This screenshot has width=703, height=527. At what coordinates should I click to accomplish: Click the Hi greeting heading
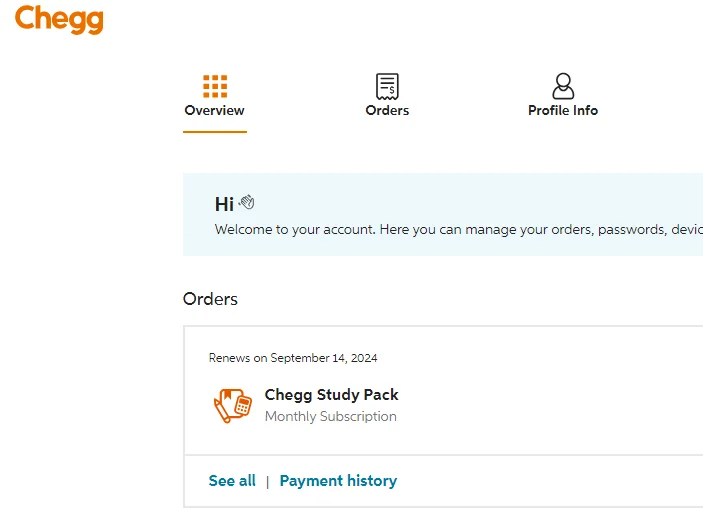pos(224,204)
